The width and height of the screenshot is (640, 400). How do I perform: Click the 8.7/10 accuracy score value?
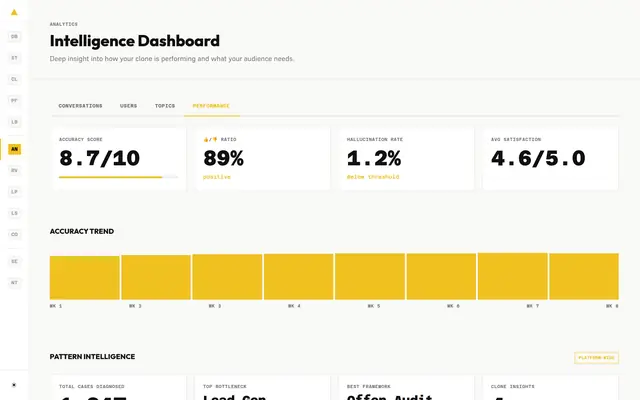[x=100, y=158]
